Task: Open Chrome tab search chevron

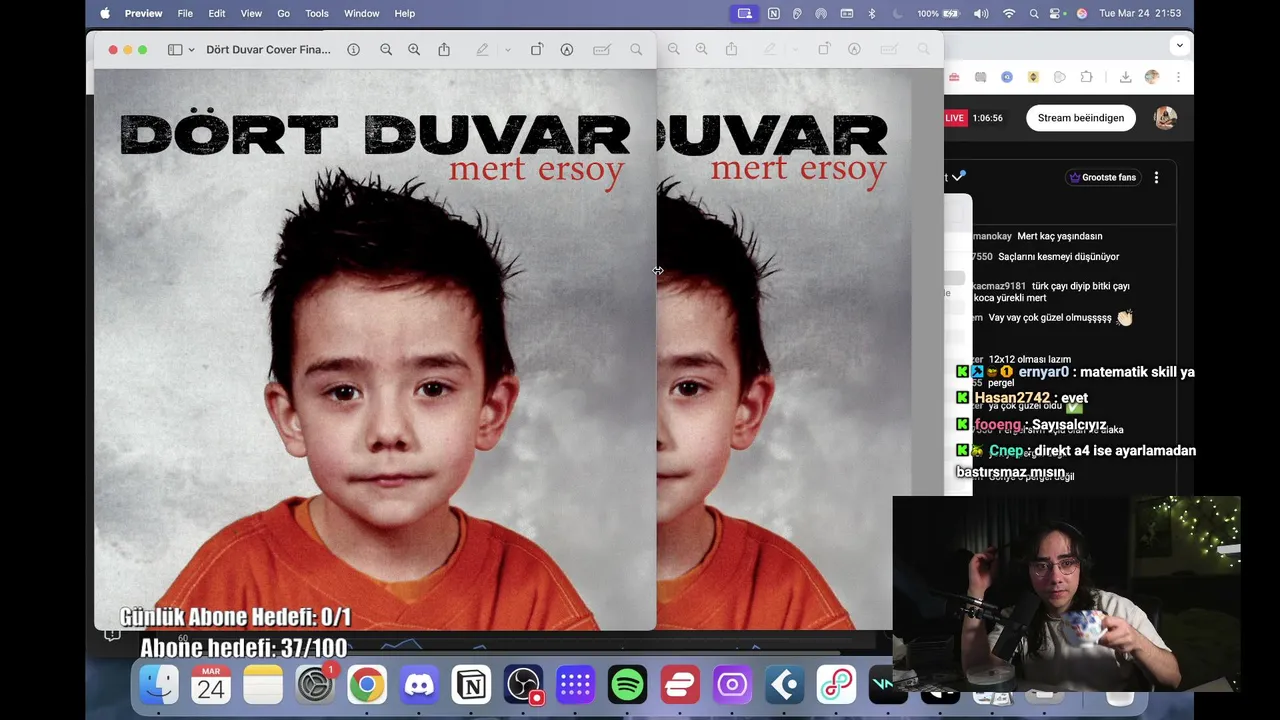Action: pyautogui.click(x=1180, y=45)
